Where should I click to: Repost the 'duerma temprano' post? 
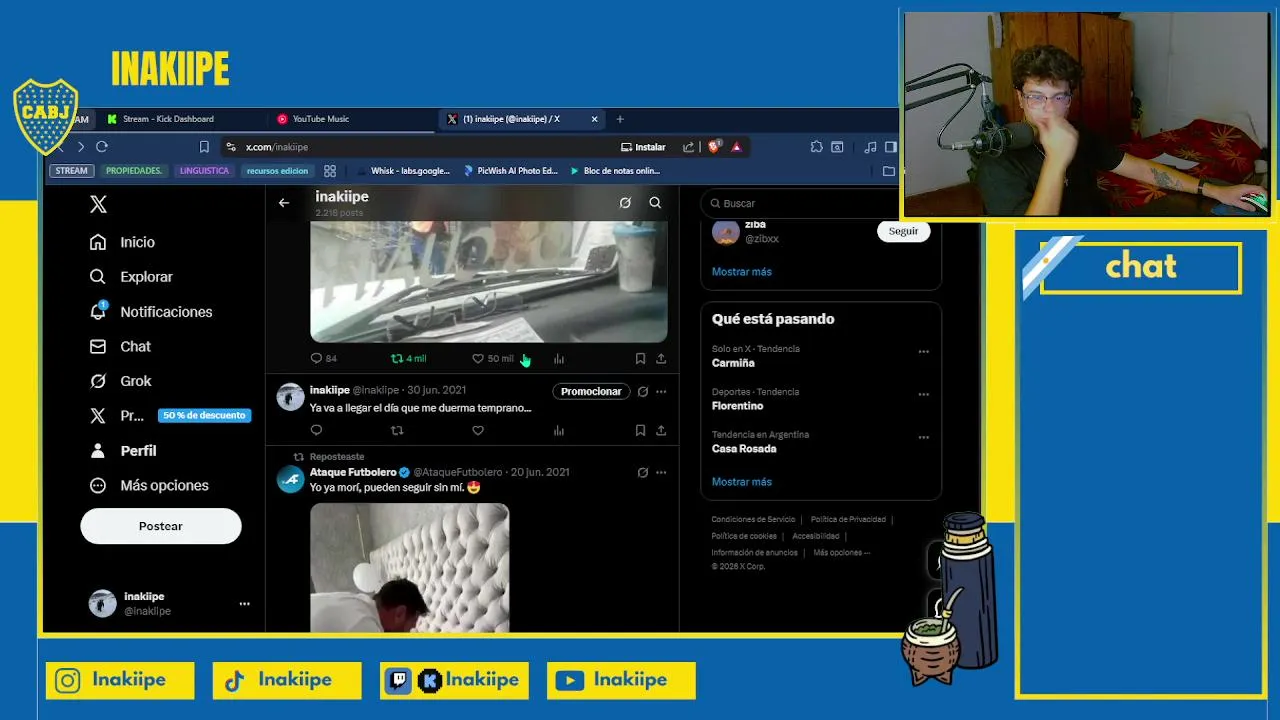(397, 430)
